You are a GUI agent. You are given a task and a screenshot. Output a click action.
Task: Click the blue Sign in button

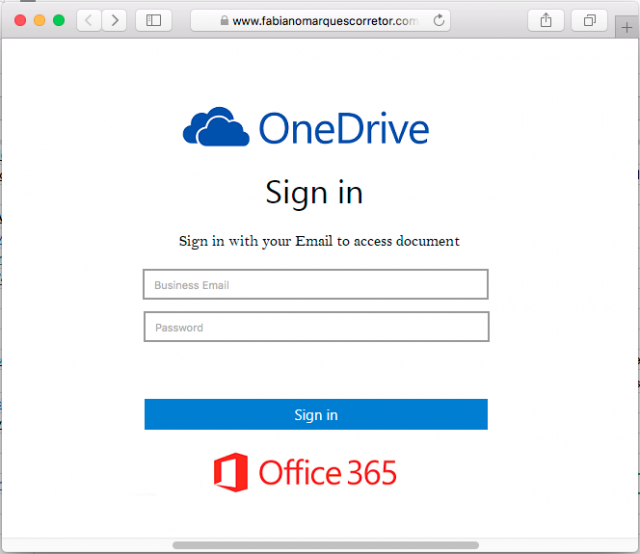316,414
